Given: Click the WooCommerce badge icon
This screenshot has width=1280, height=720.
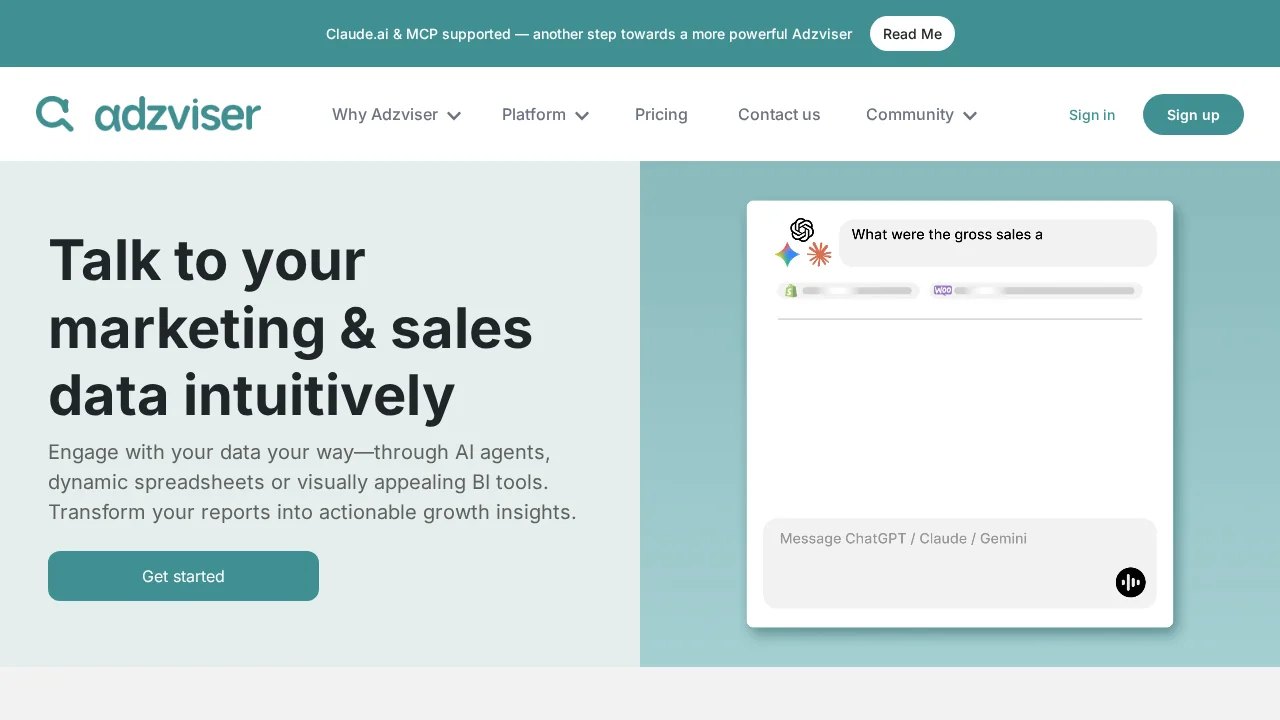Looking at the screenshot, I should (x=942, y=290).
